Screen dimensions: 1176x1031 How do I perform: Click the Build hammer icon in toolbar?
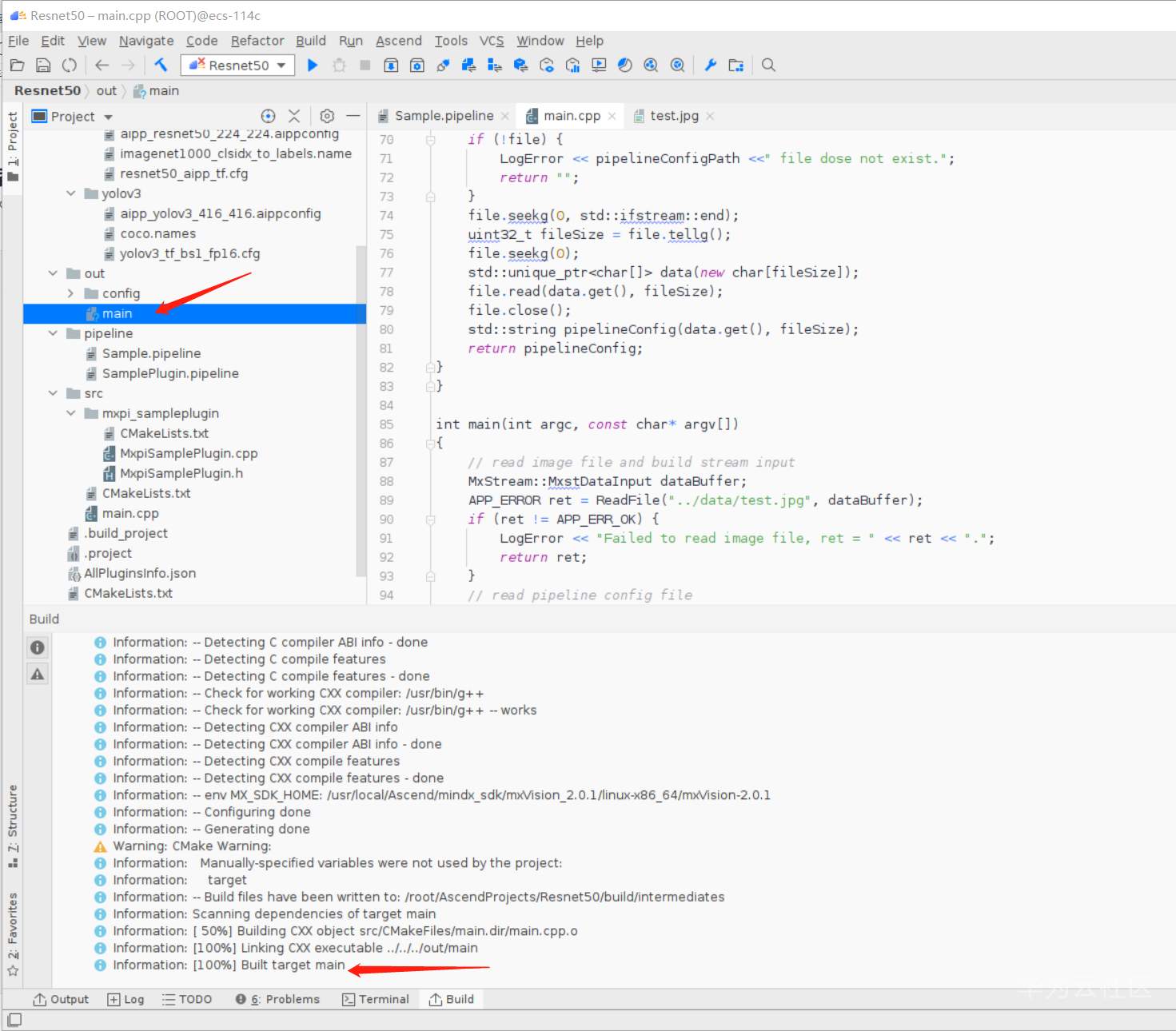coord(161,66)
